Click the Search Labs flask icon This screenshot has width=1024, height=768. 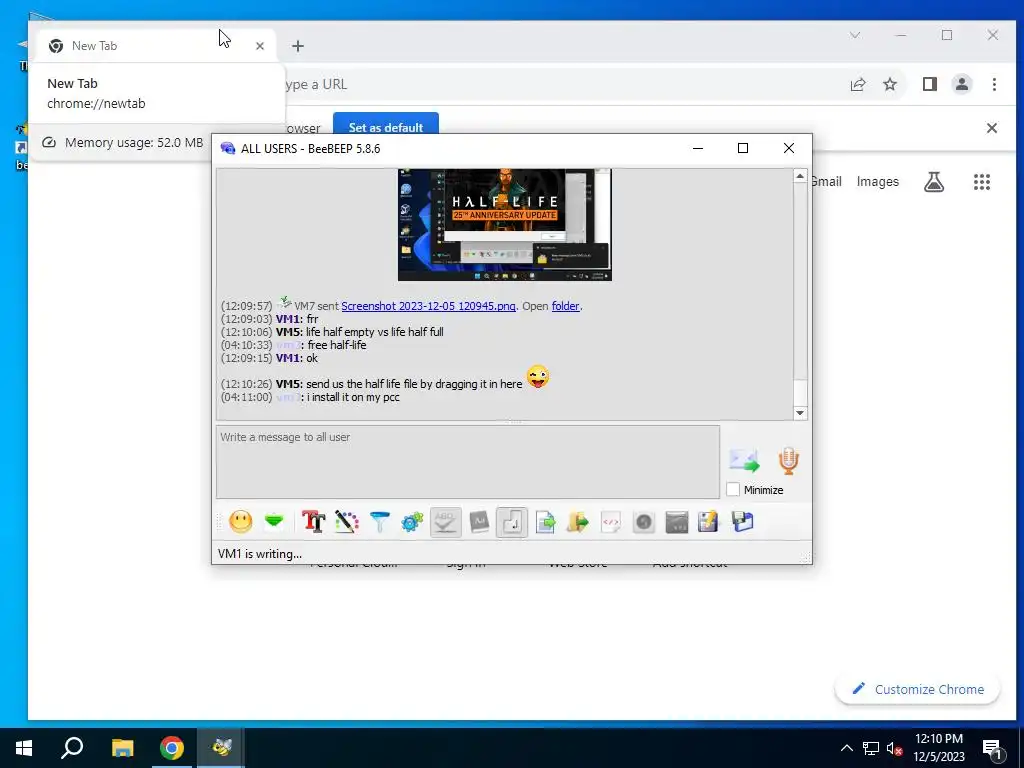tap(934, 182)
